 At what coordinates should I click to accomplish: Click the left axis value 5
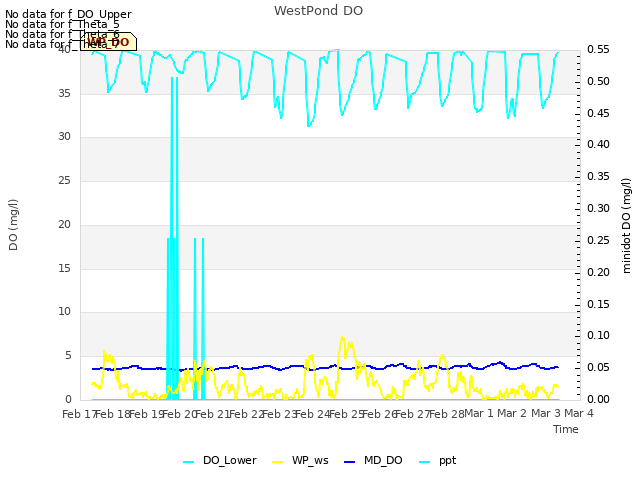tap(68, 356)
